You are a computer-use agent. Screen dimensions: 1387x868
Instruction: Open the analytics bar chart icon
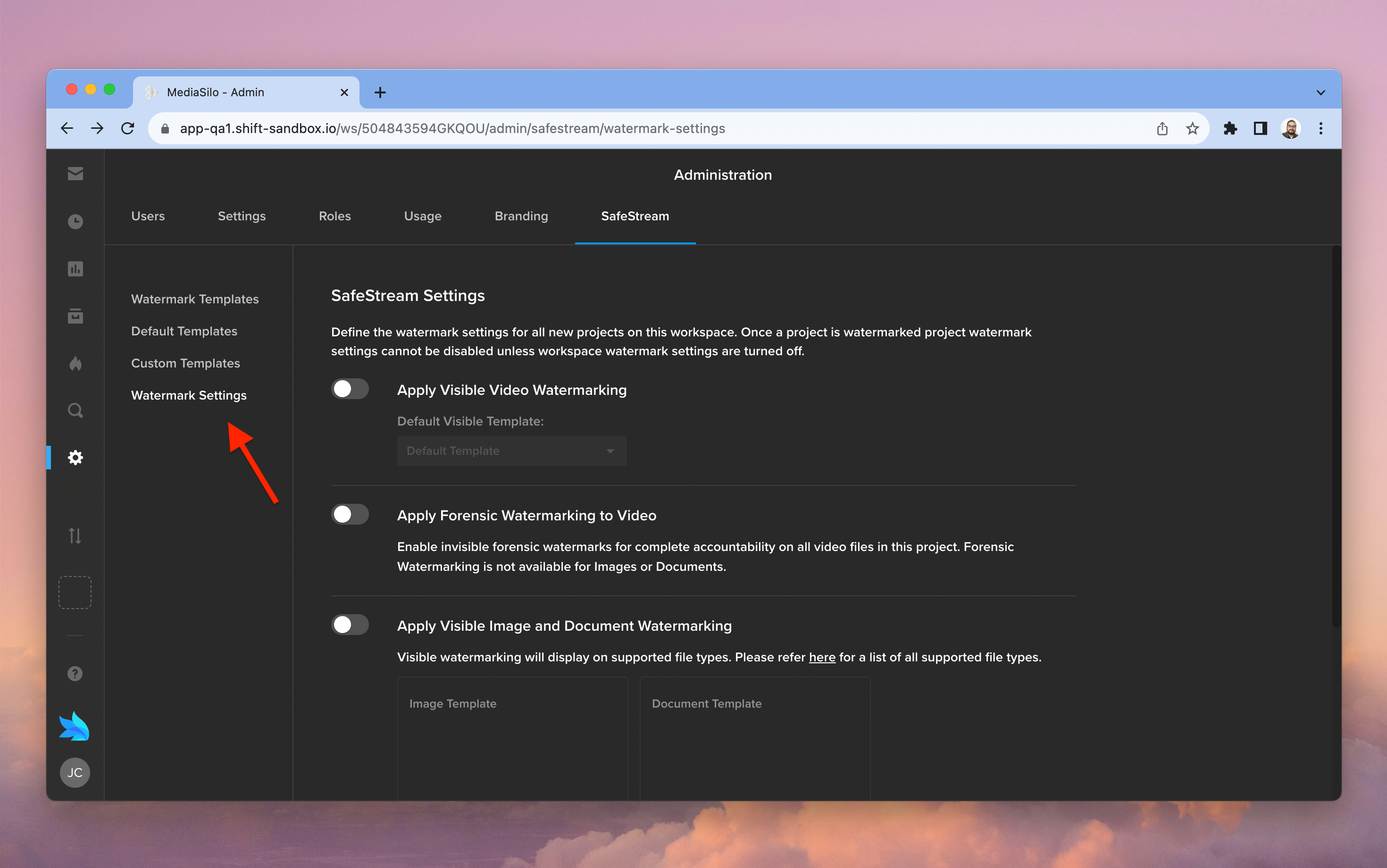[x=75, y=269]
